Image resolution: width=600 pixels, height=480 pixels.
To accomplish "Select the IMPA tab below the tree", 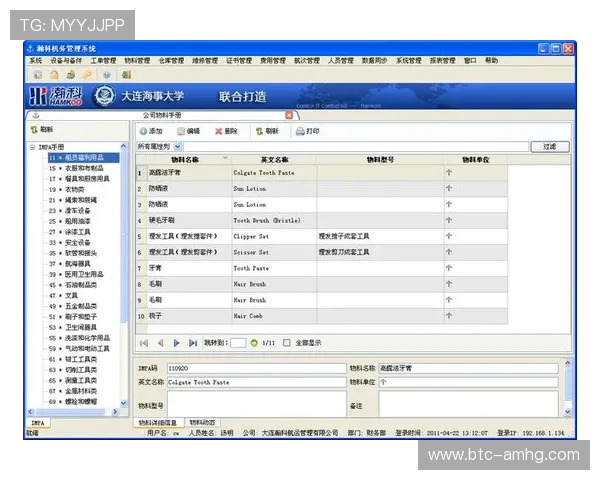I will [38, 423].
